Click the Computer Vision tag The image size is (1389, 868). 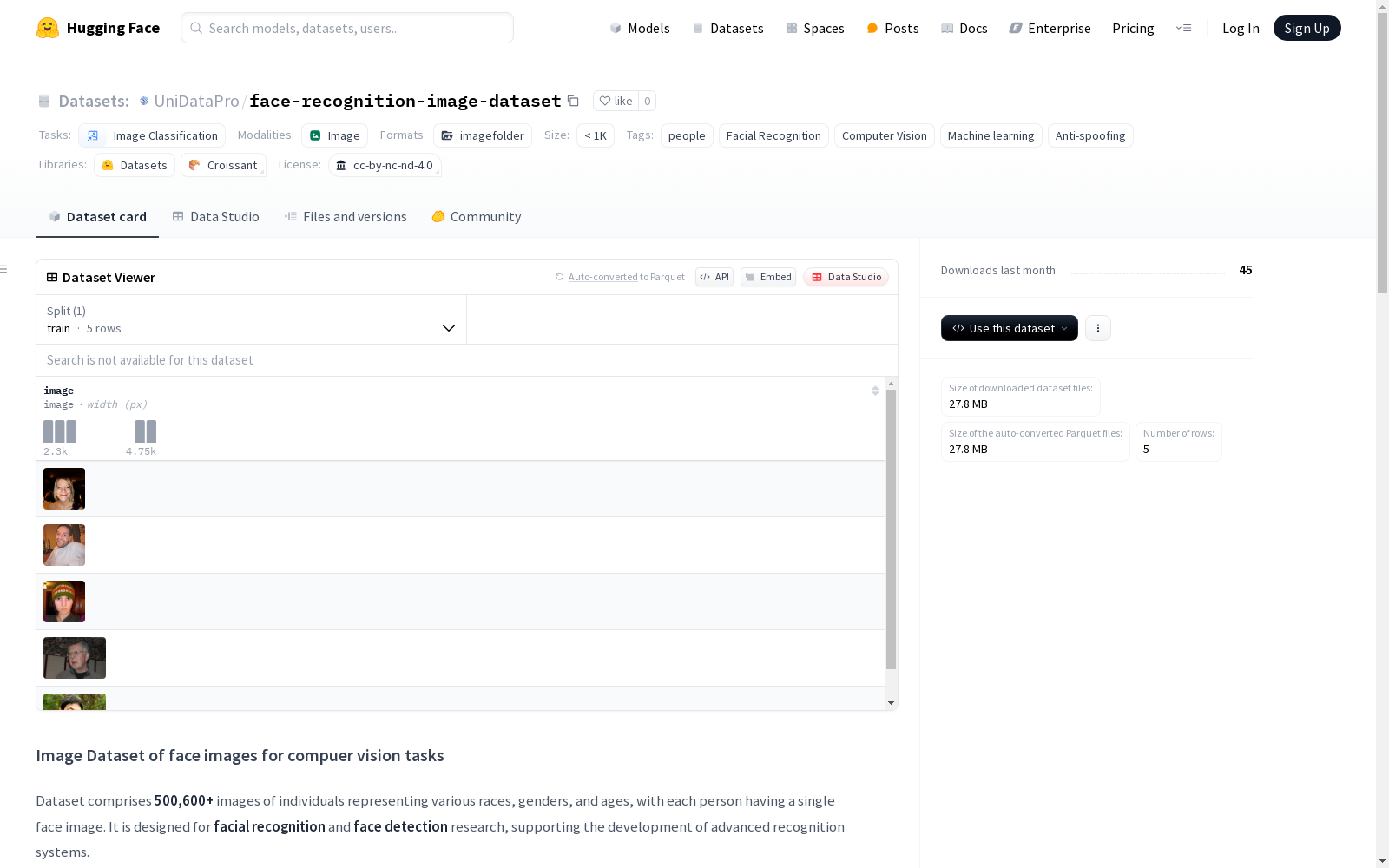pyautogui.click(x=885, y=135)
